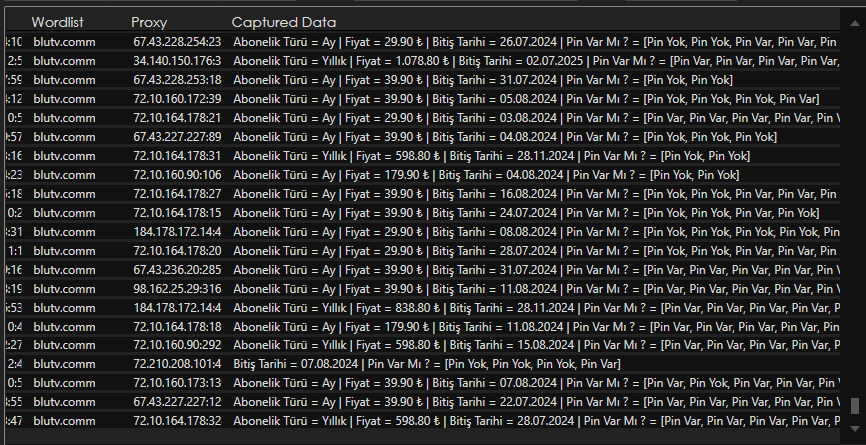Click captured data 179.90 ending 11.08.2024

tap(536, 327)
